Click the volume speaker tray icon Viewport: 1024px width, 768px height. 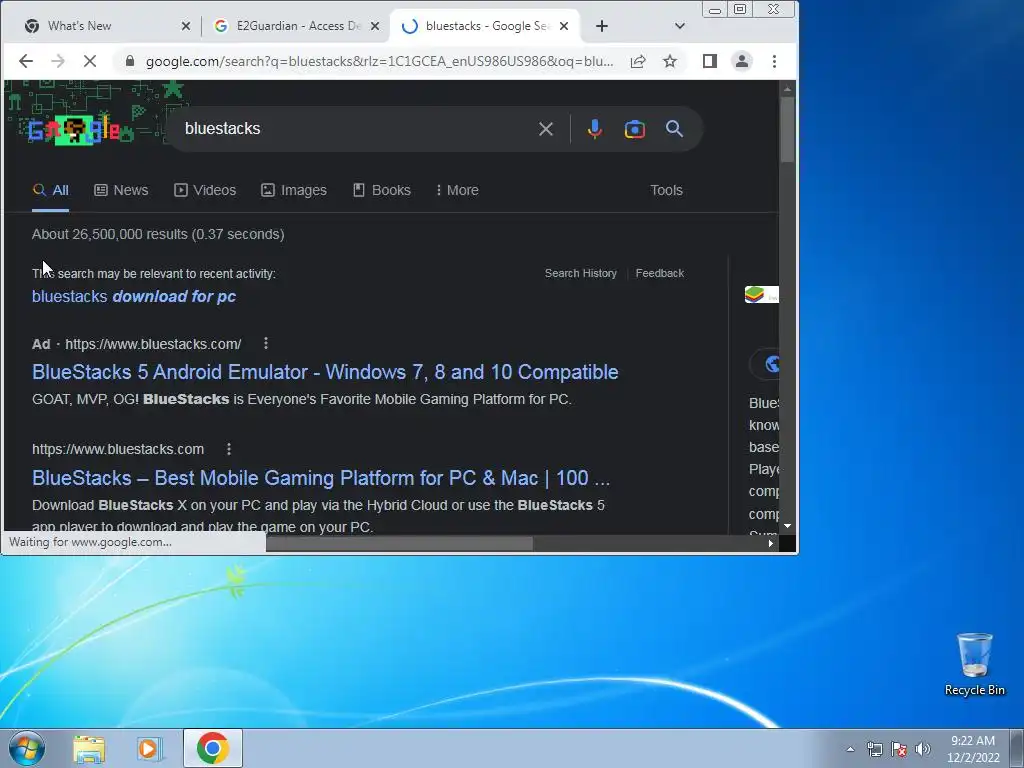coord(923,749)
